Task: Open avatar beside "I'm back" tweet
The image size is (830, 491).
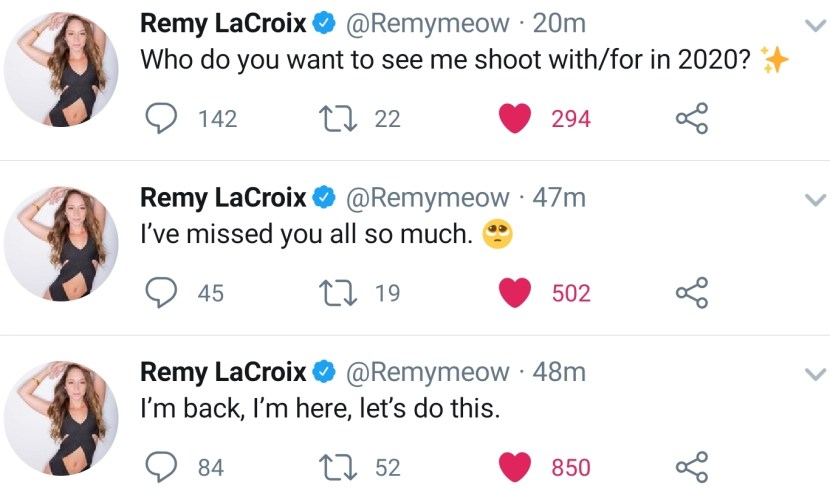Action: (63, 417)
